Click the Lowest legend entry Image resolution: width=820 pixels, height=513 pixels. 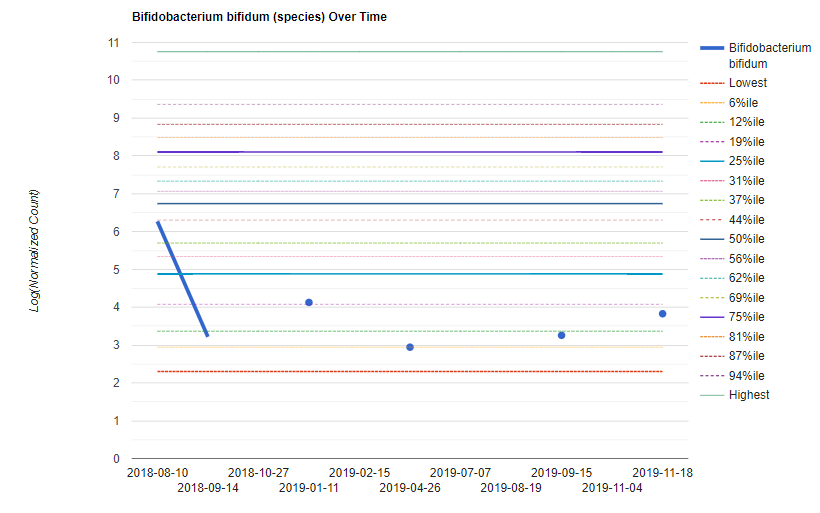pyautogui.click(x=748, y=83)
